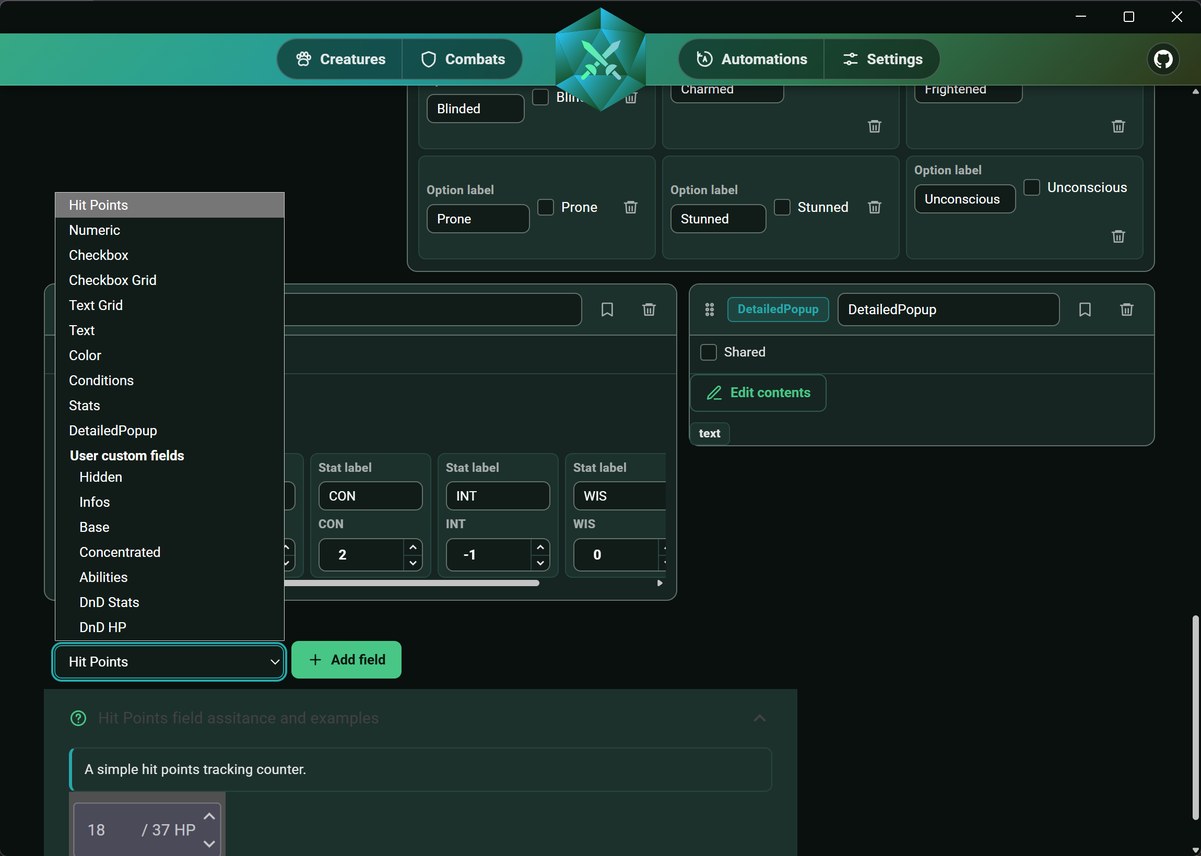Viewport: 1201px width, 856px height.
Task: Click the bookmark icon on the DetailedPopup field
Action: [x=1085, y=310]
